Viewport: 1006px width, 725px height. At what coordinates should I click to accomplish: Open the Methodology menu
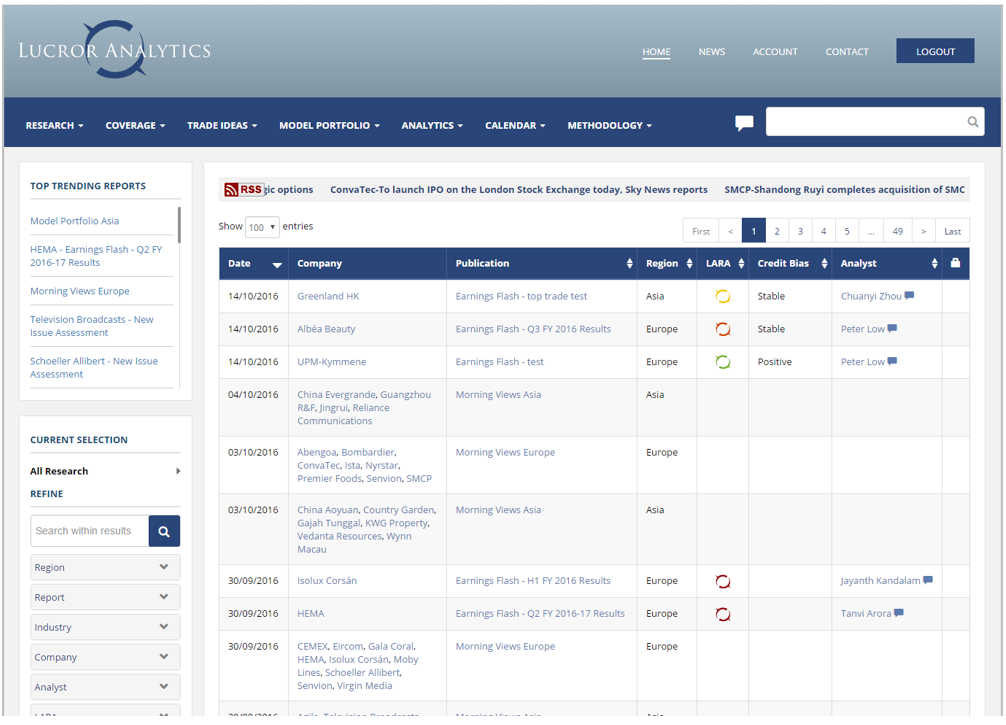click(610, 126)
